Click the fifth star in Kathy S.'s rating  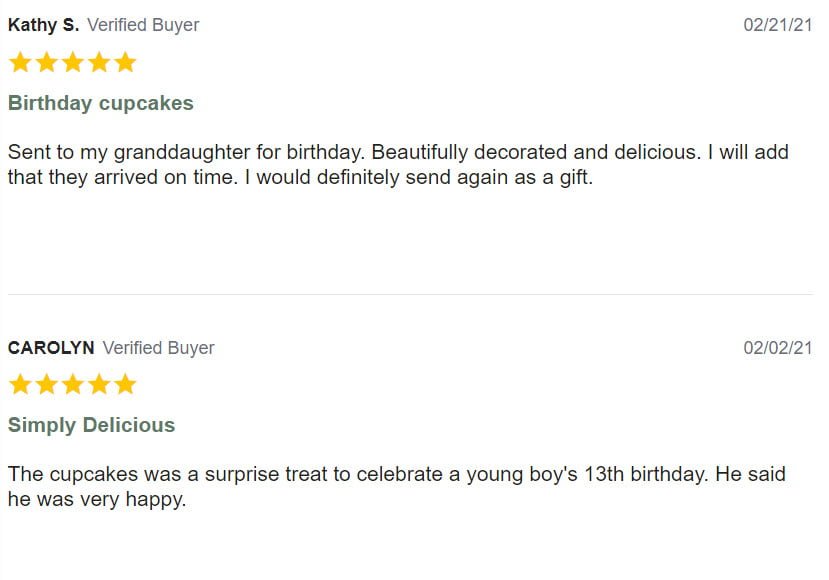[124, 63]
